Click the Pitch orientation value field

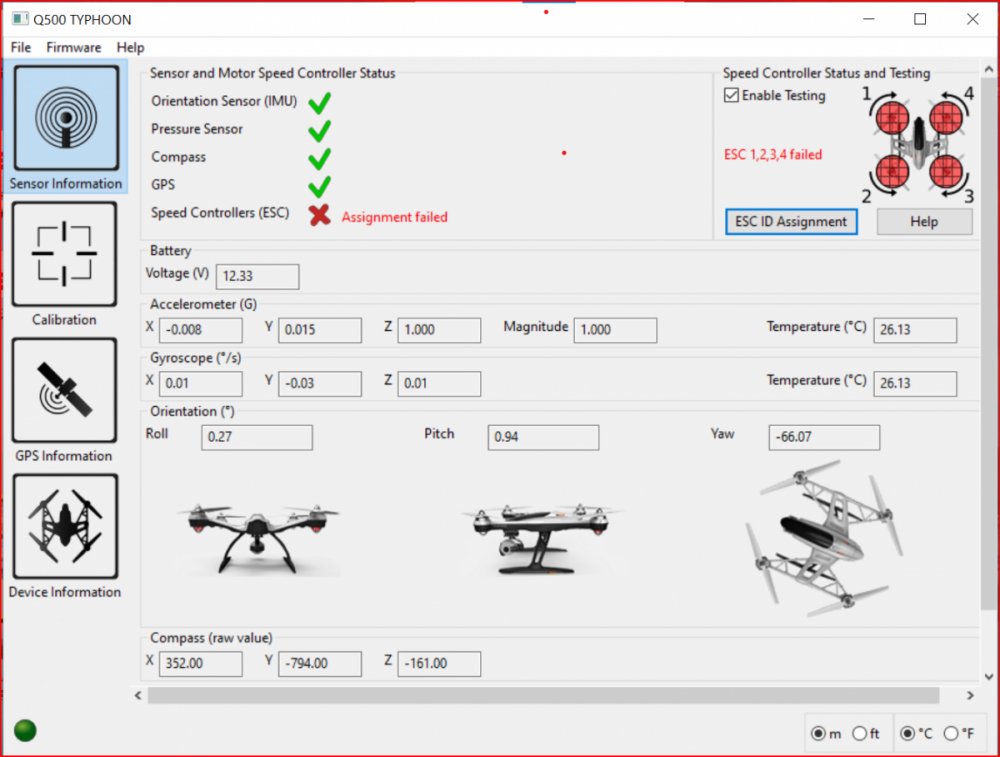click(543, 437)
